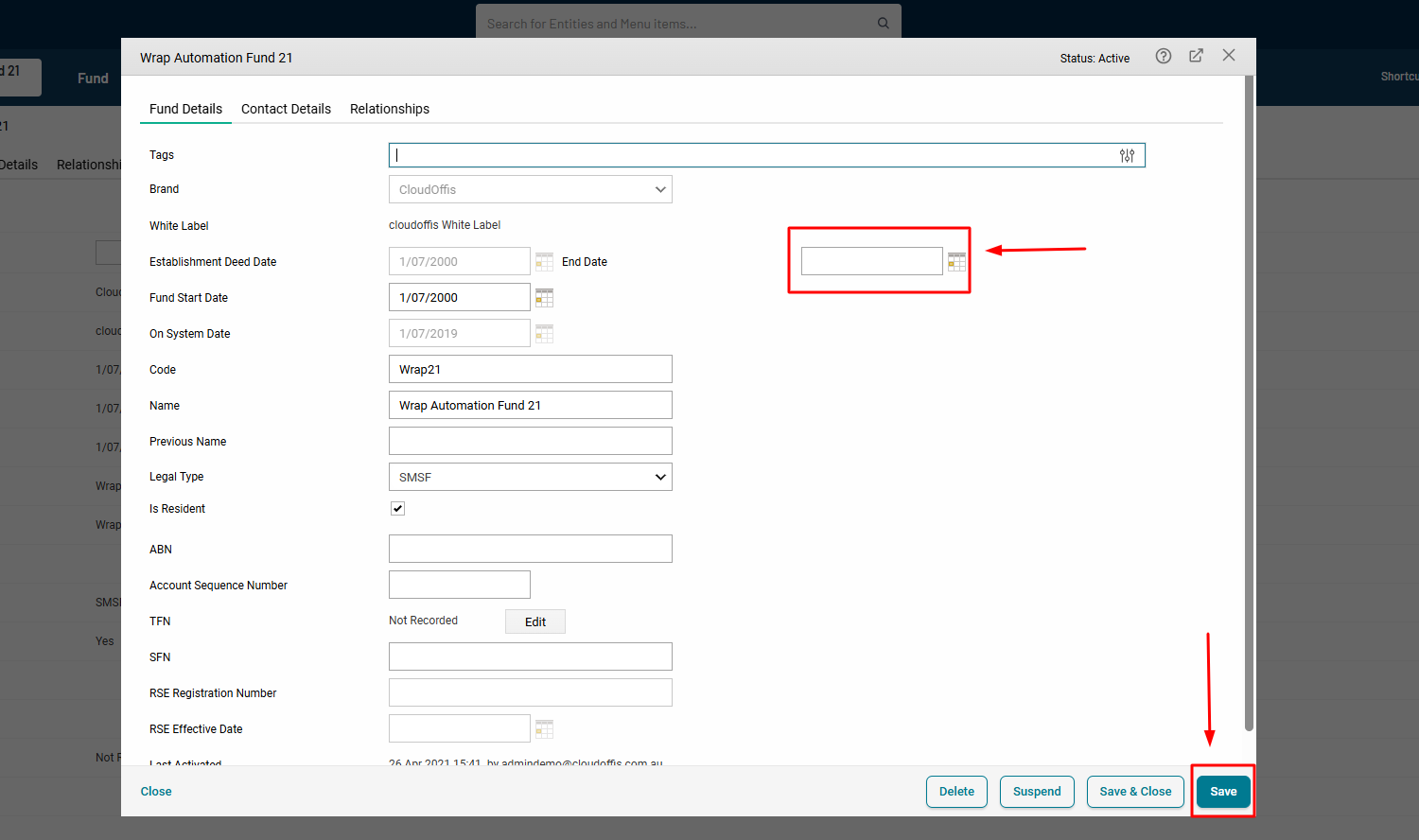The image size is (1419, 840).
Task: Click into the ABN input field
Action: 530,550
